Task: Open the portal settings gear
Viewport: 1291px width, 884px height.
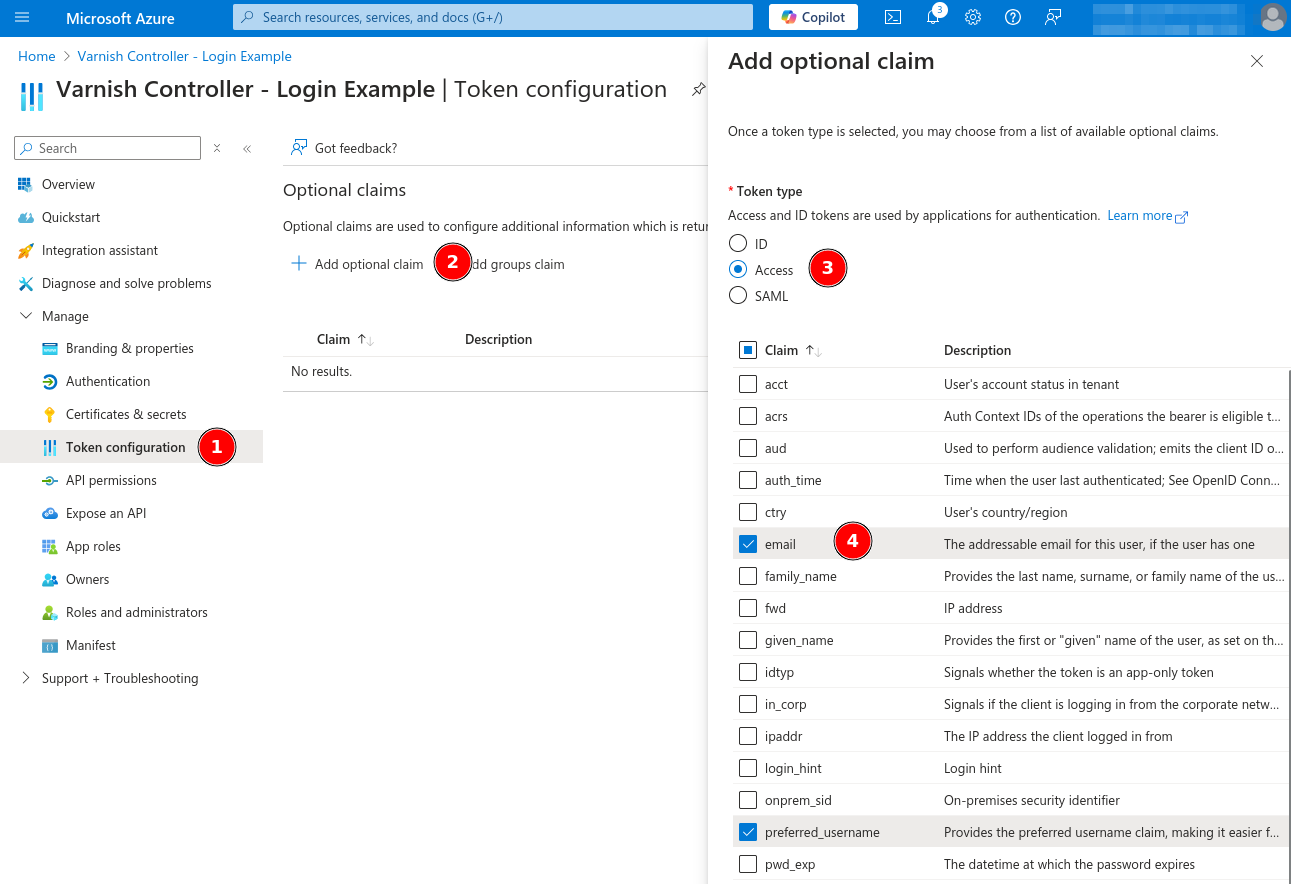Action: click(973, 17)
